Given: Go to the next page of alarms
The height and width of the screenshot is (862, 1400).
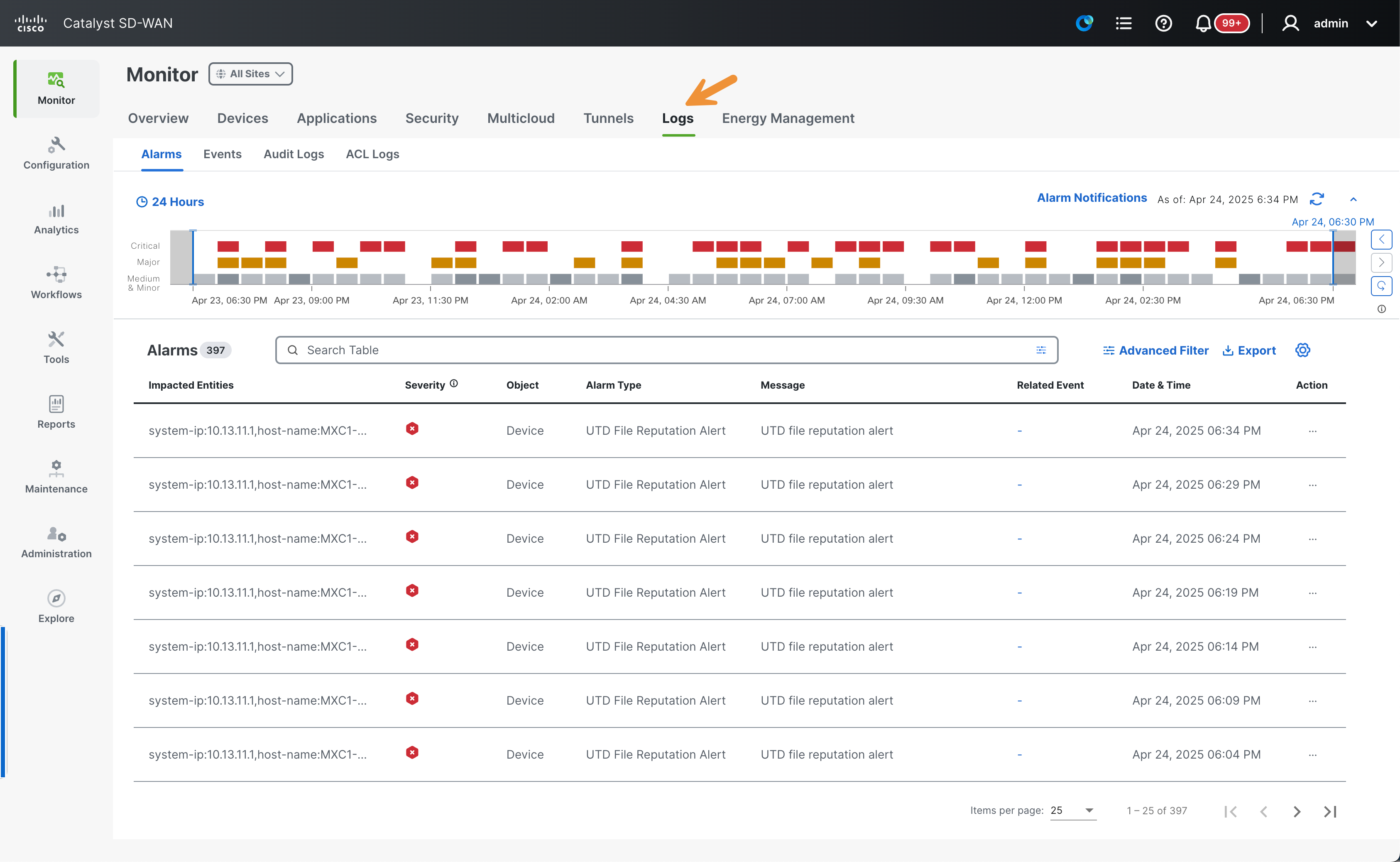Looking at the screenshot, I should tap(1297, 811).
